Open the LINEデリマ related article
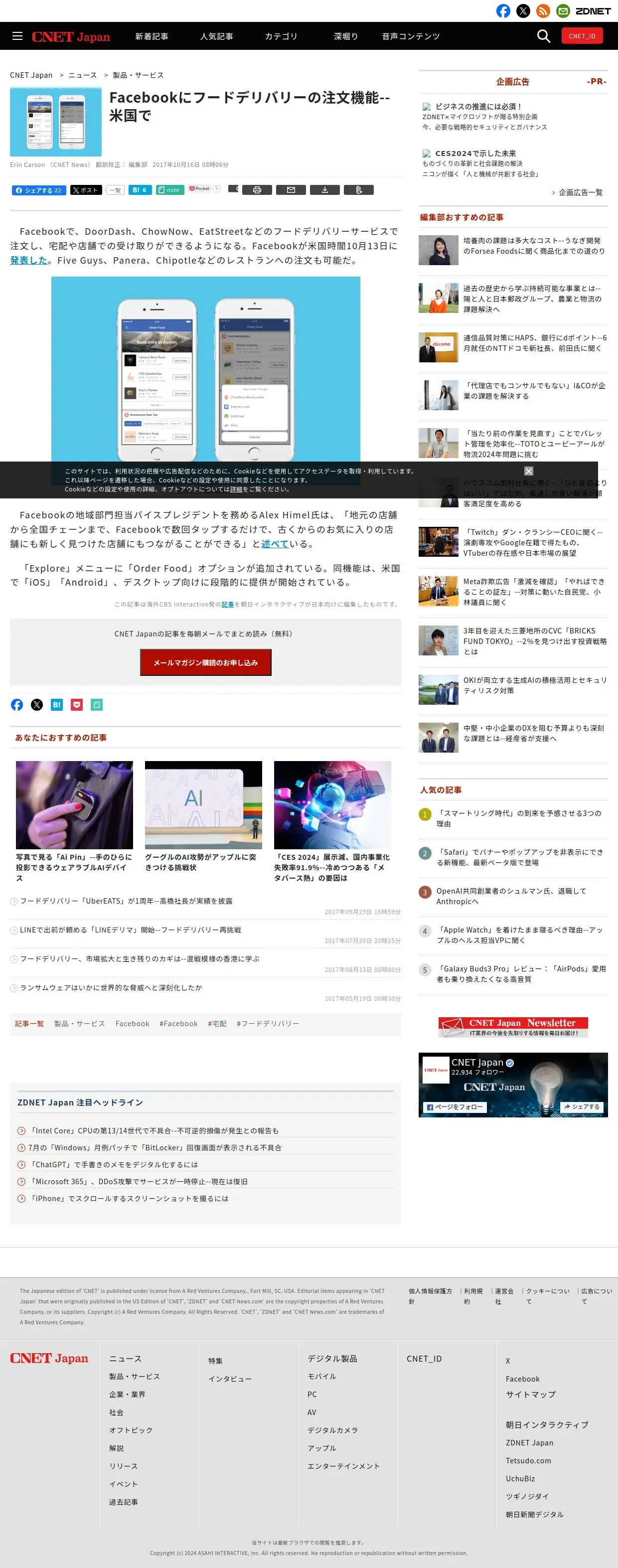This screenshot has height=1568, width=618. [x=130, y=930]
